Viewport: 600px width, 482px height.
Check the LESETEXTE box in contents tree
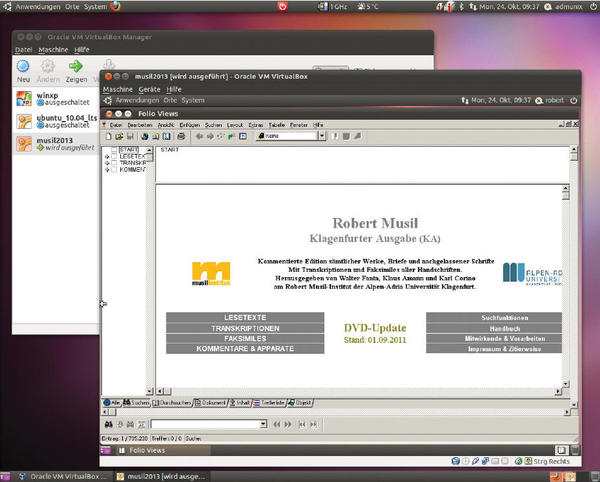114,156
